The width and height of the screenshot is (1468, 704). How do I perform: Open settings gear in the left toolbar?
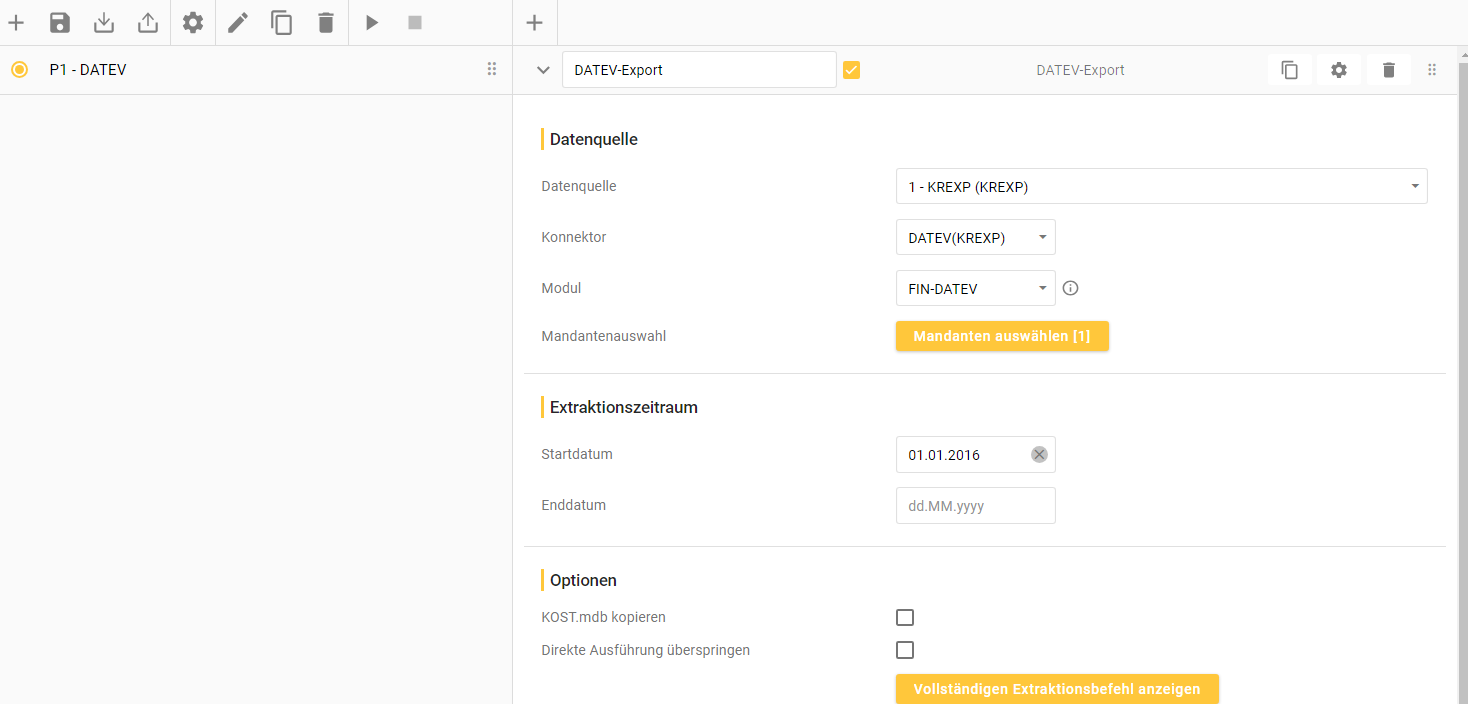click(193, 23)
